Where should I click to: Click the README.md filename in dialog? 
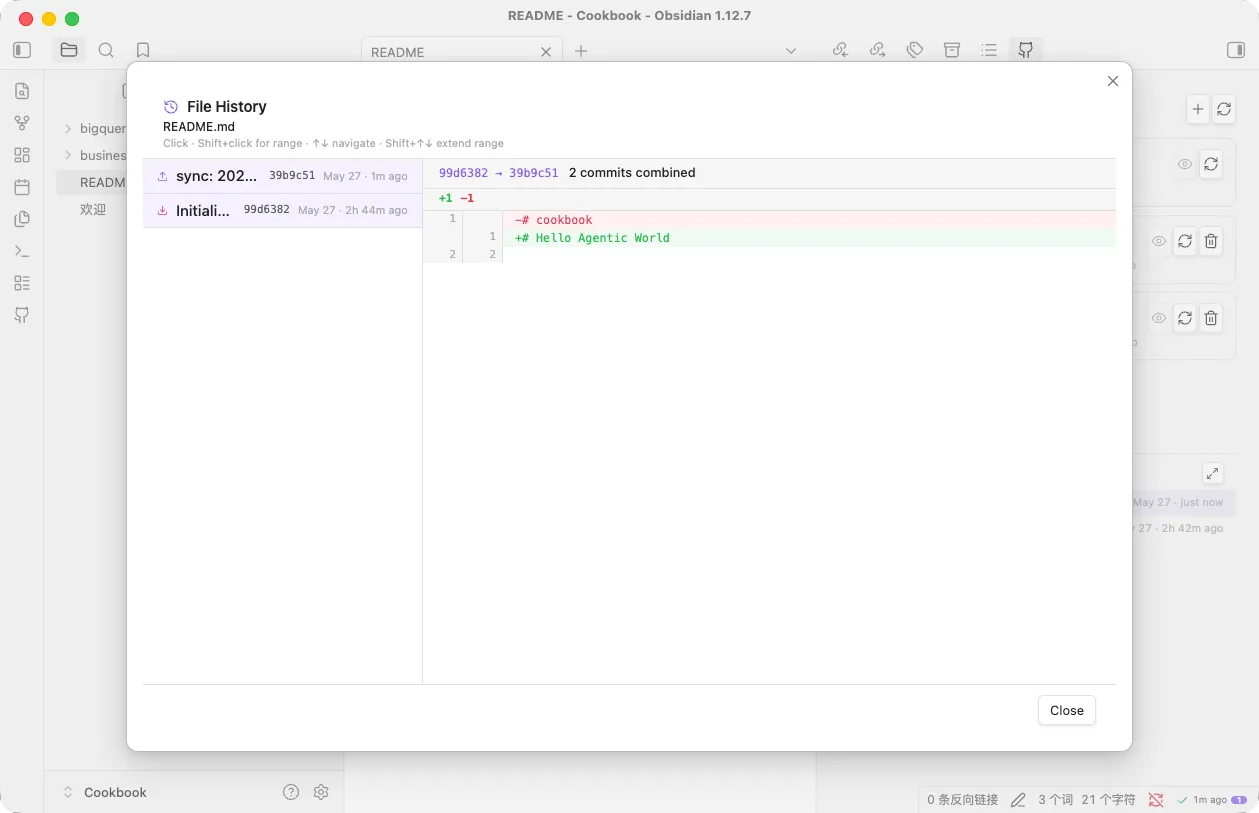199,127
